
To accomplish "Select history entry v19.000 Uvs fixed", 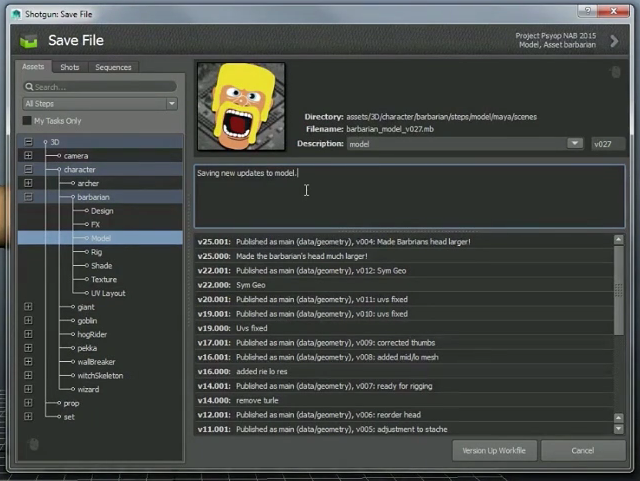I will 404,328.
